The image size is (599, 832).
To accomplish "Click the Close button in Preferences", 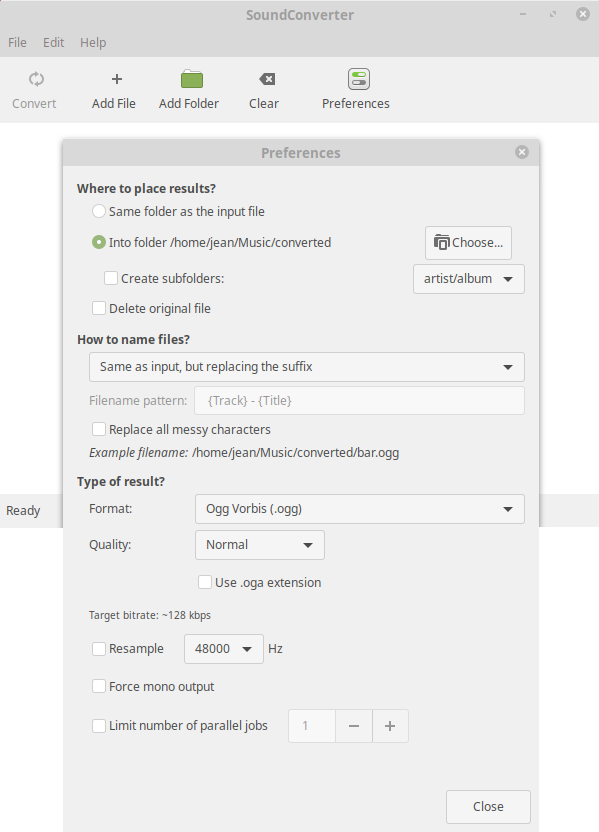I will click(x=488, y=807).
